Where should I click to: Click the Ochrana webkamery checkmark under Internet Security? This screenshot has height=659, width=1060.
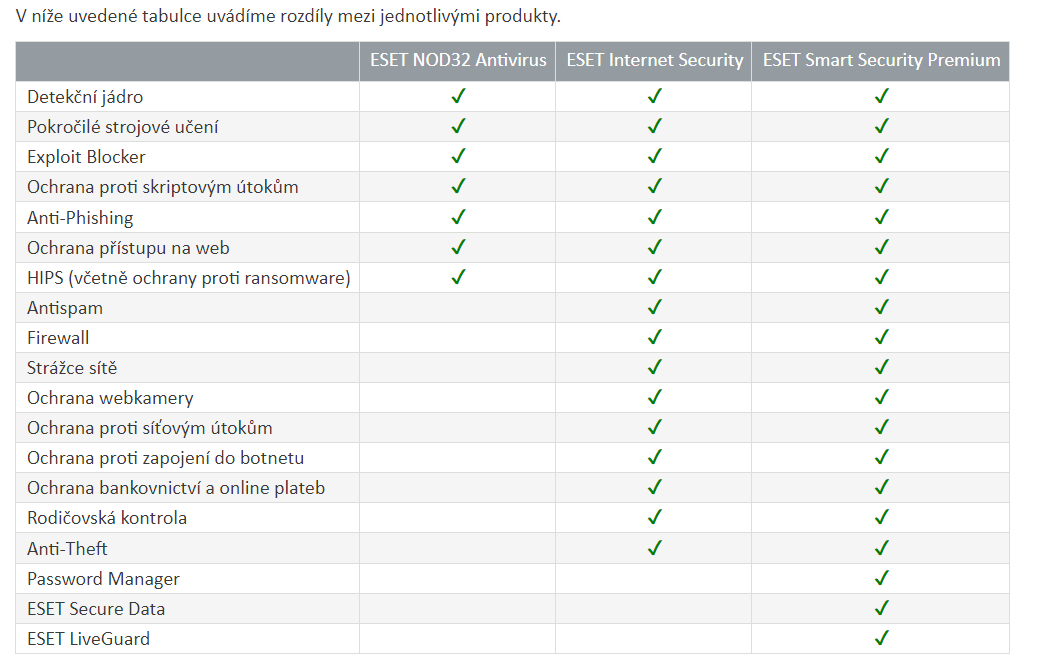click(x=654, y=397)
